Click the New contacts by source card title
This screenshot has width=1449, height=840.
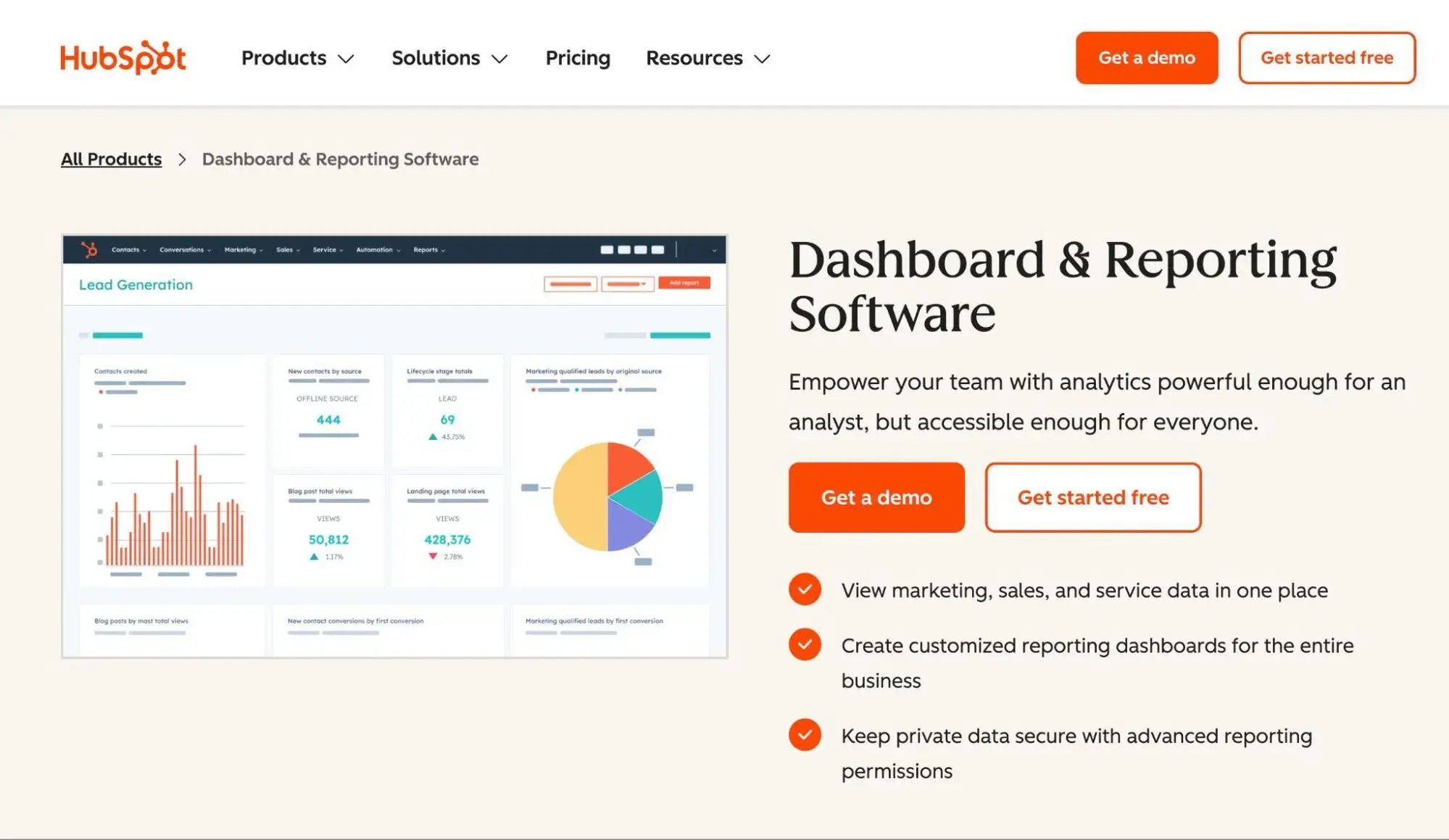[x=325, y=371]
